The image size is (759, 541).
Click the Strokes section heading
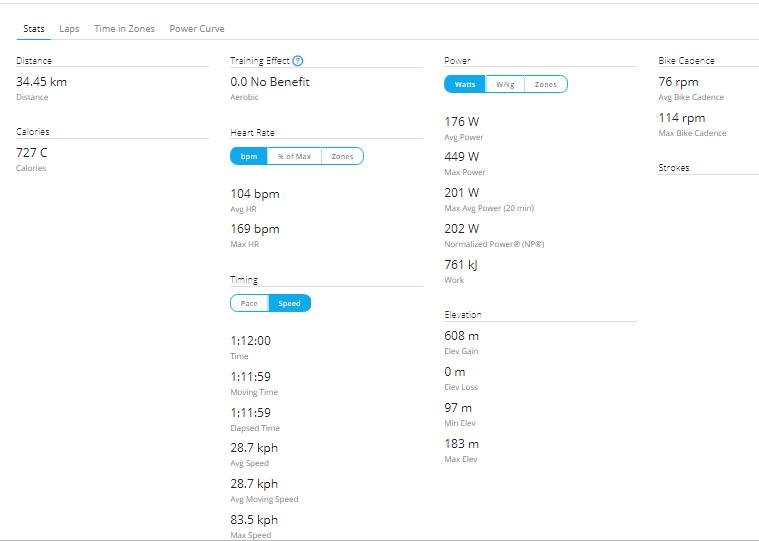pos(674,168)
